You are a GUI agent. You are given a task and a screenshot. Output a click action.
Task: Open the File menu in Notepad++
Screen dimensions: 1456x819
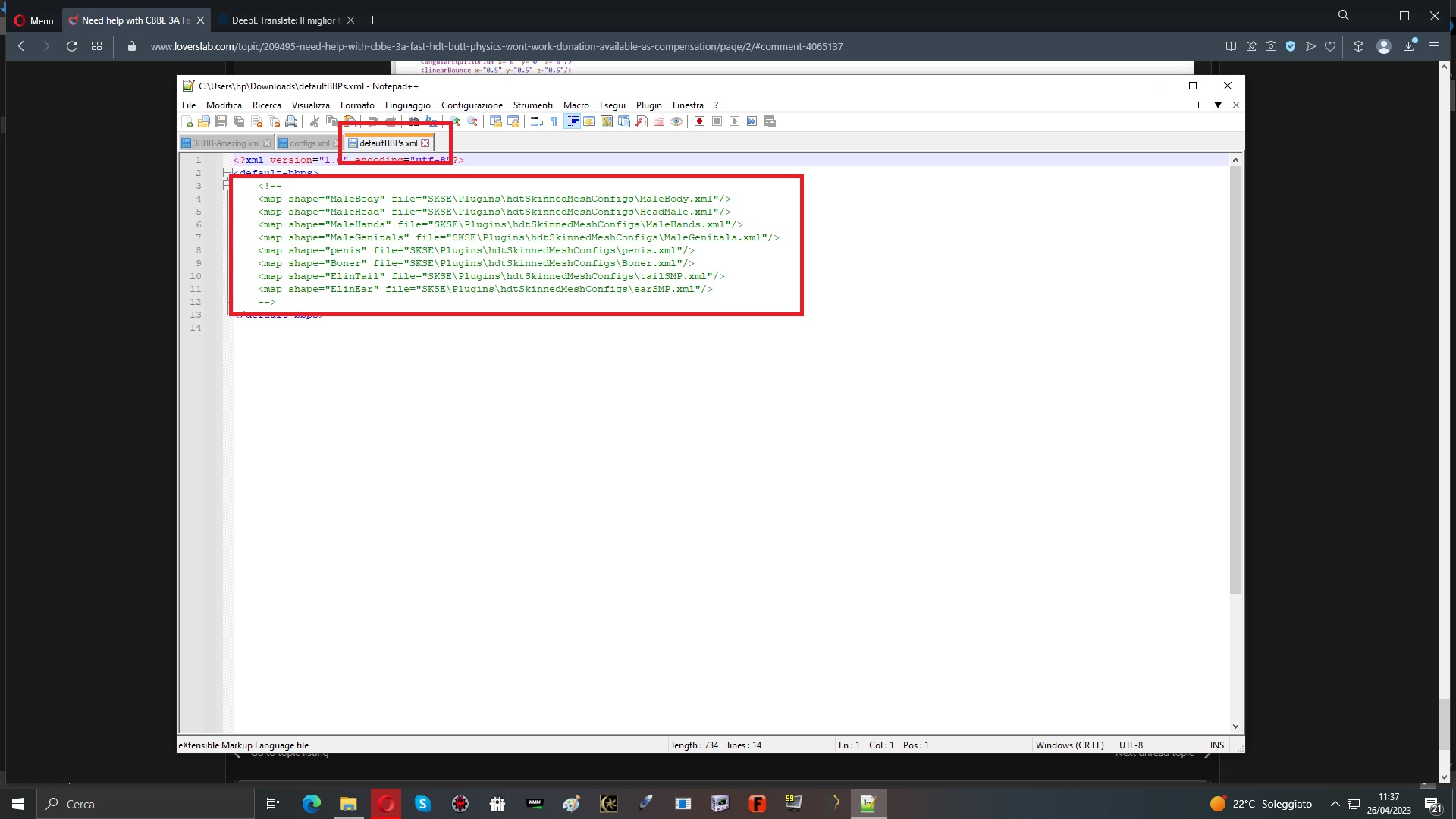(189, 105)
